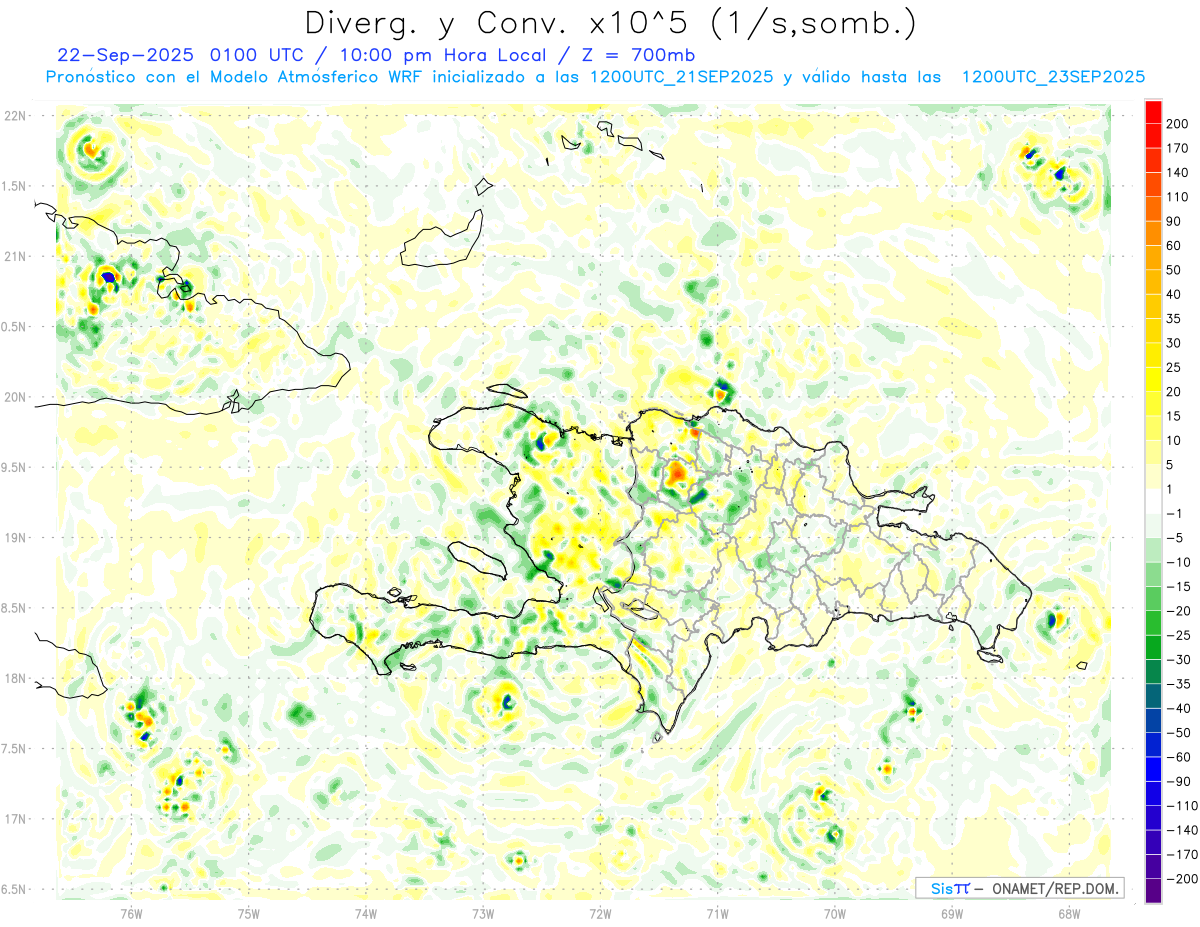The height and width of the screenshot is (927, 1200).
Task: Click the "1200UTC_21SEP2025" initialization time text
Action: pos(681,77)
